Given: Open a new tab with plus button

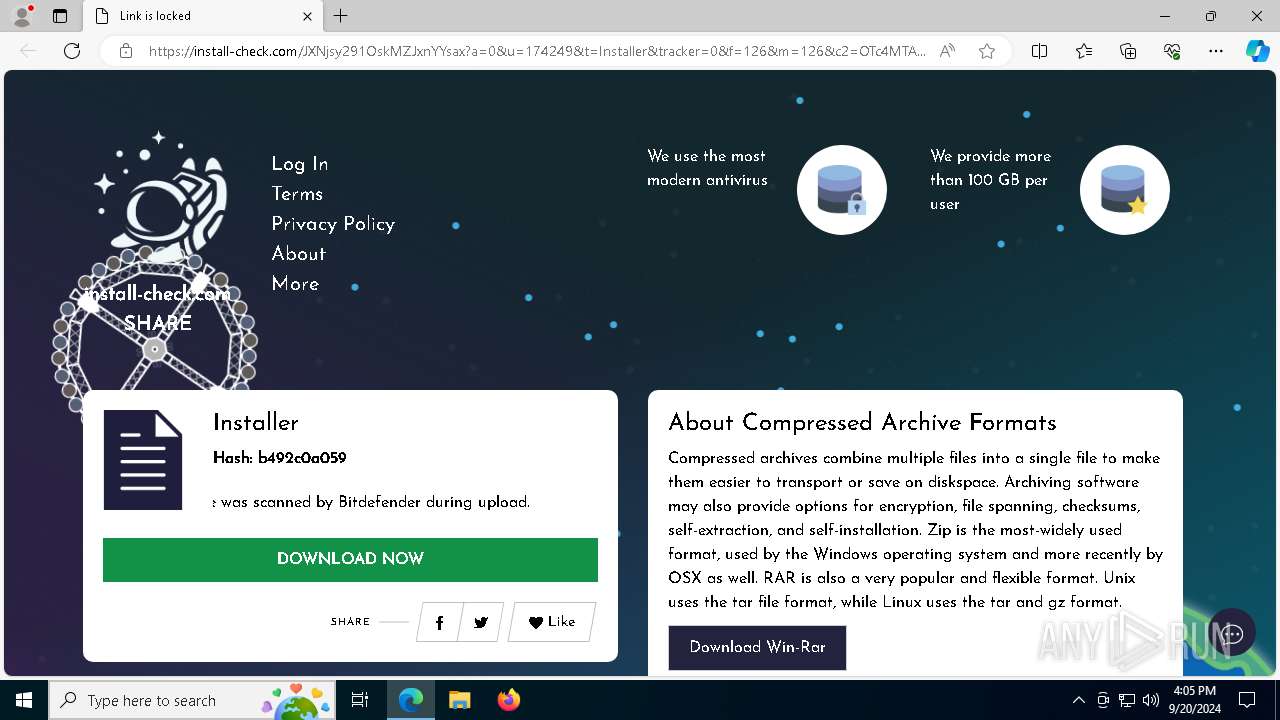Looking at the screenshot, I should (341, 16).
